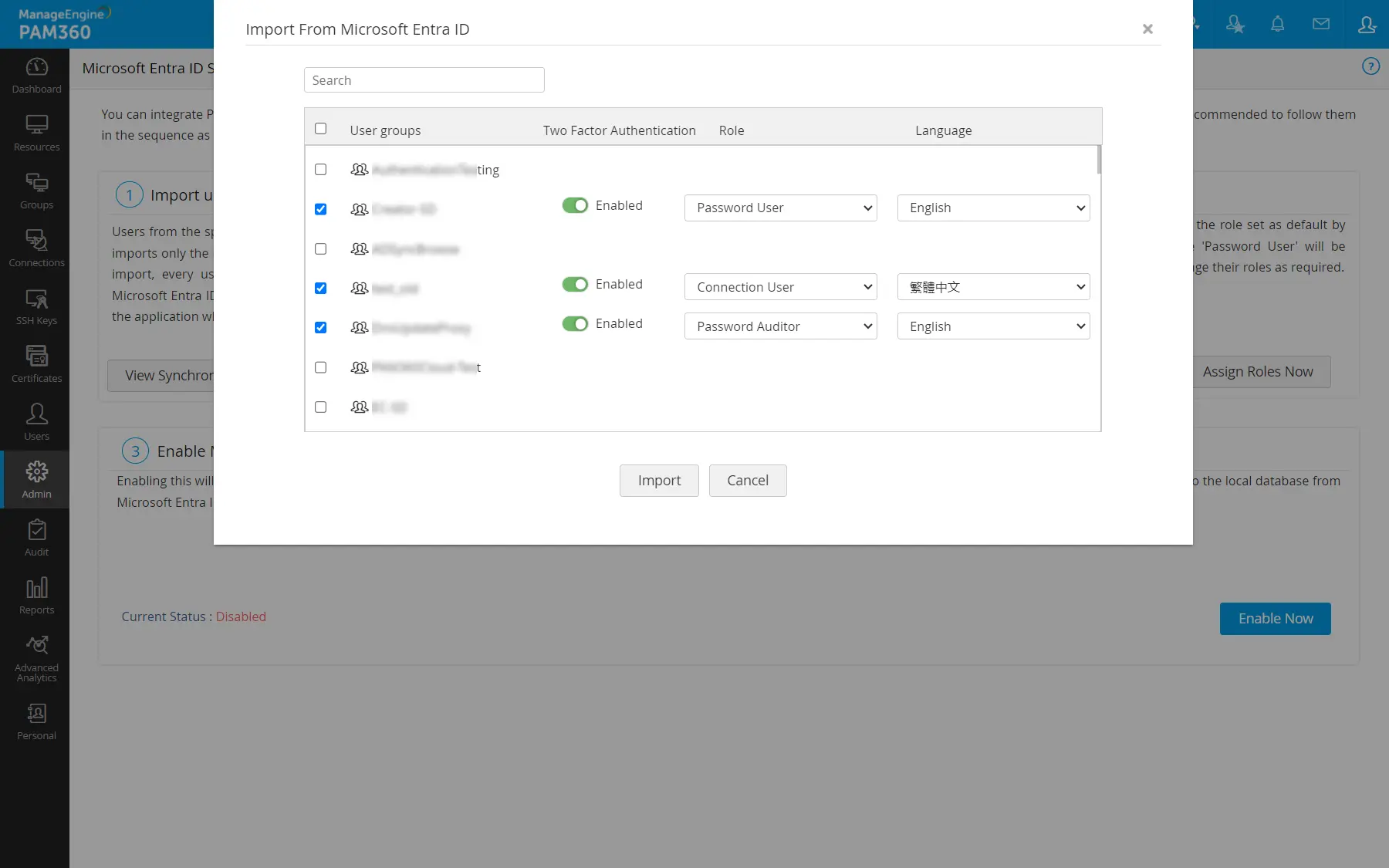Viewport: 1389px width, 868px height.
Task: Open SSH Keys from the sidebar
Action: 36,307
